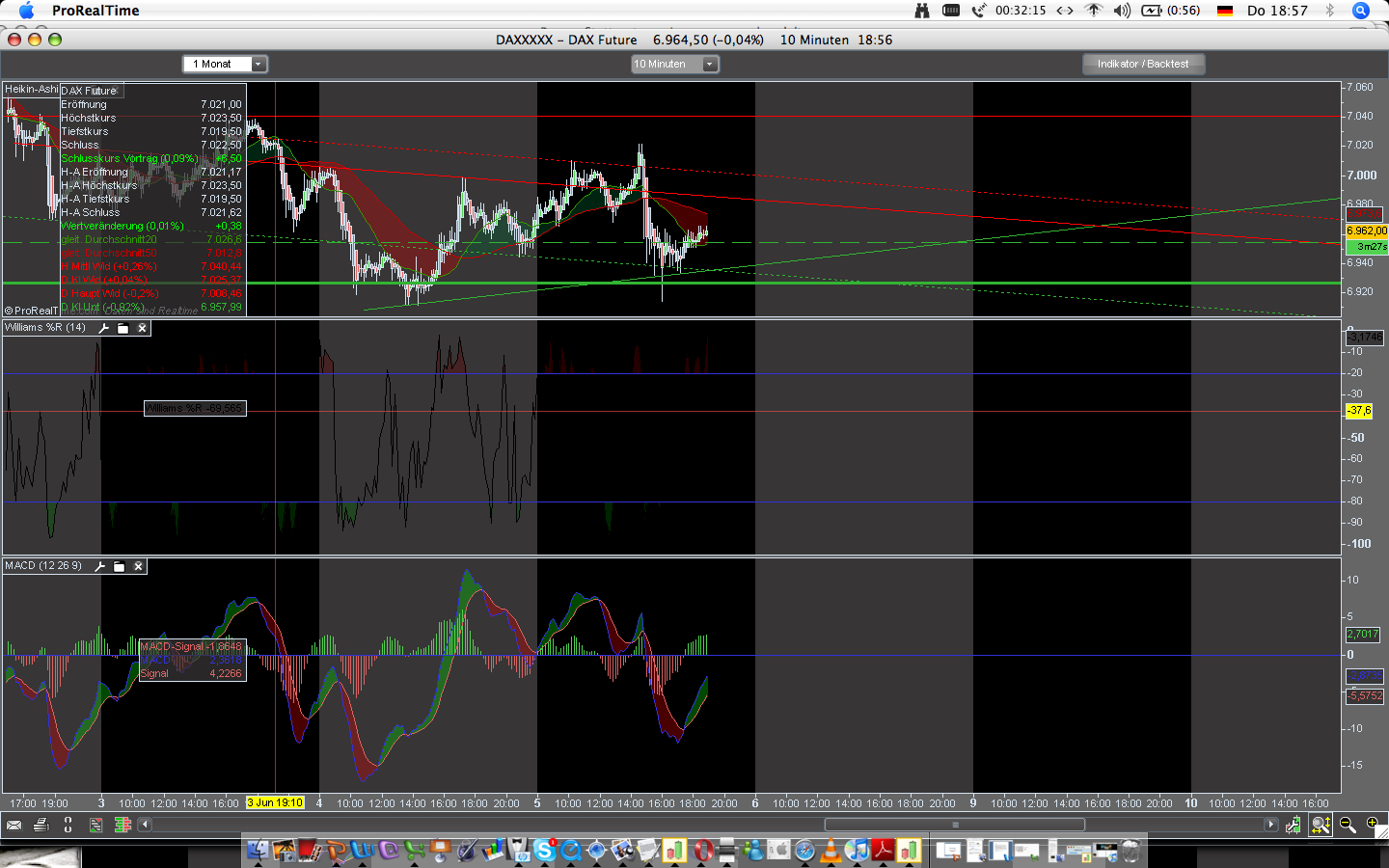Open Skype from the Dock

(545, 851)
